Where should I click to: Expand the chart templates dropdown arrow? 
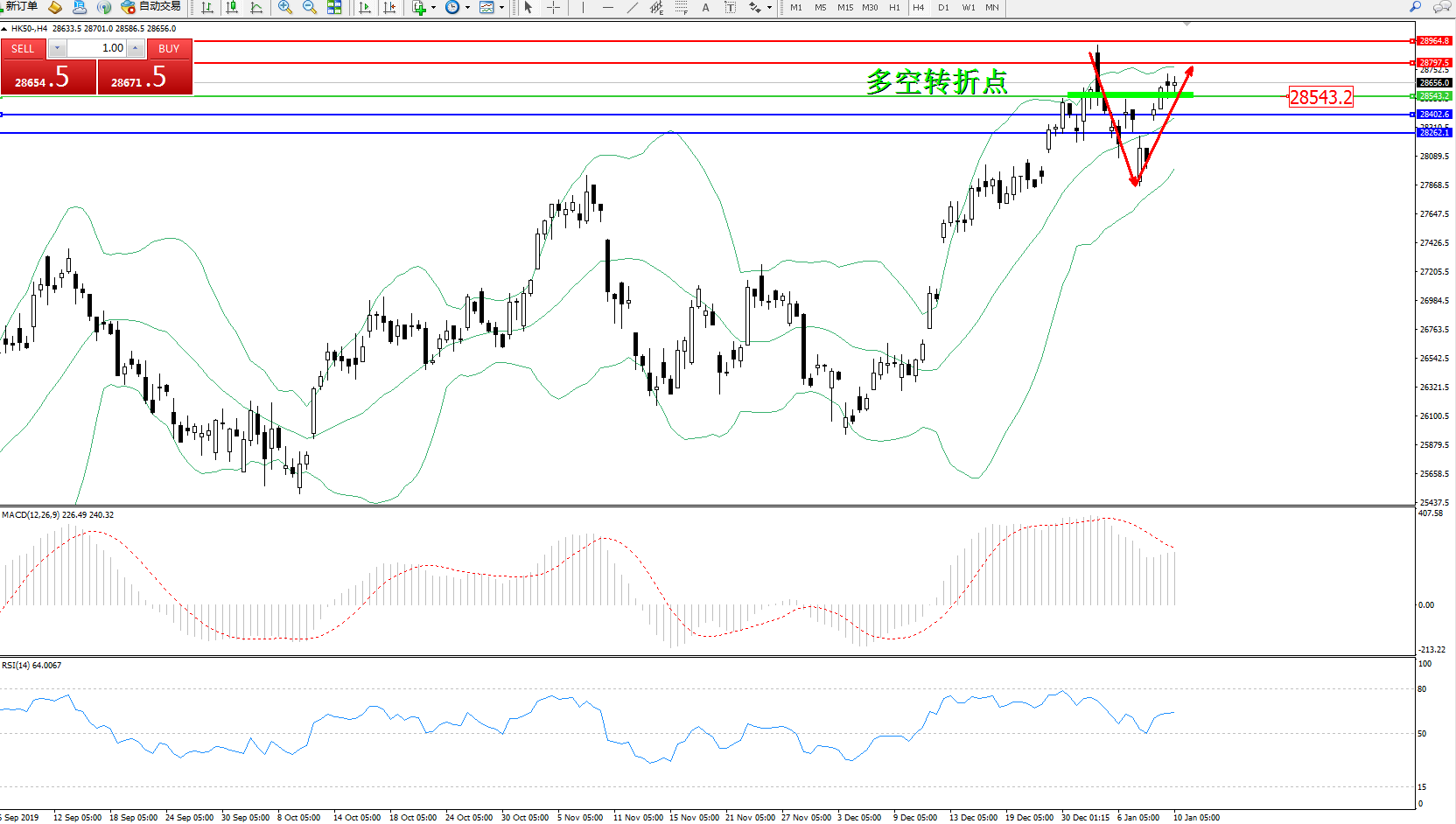(x=501, y=7)
